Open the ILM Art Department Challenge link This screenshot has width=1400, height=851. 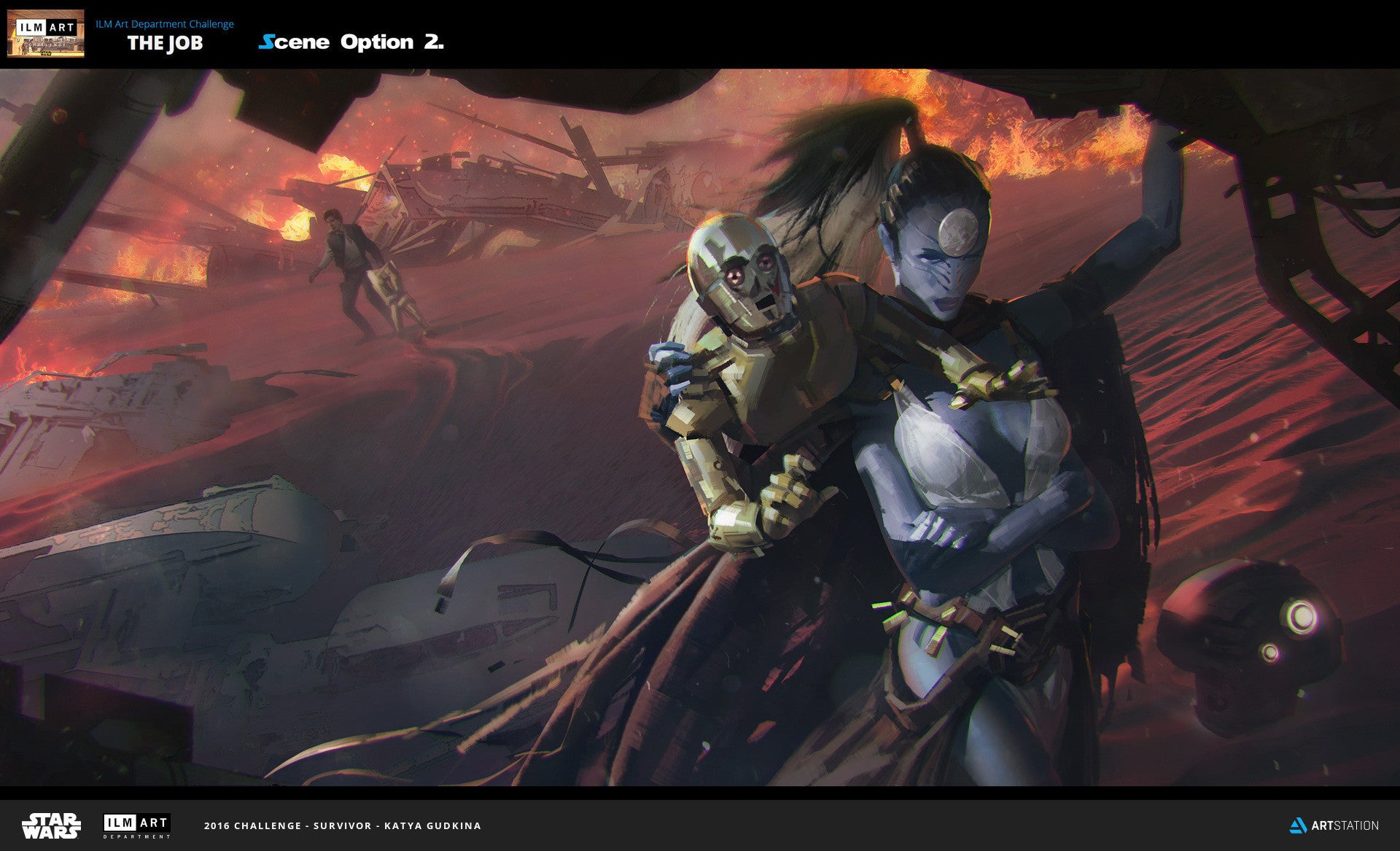[x=165, y=24]
